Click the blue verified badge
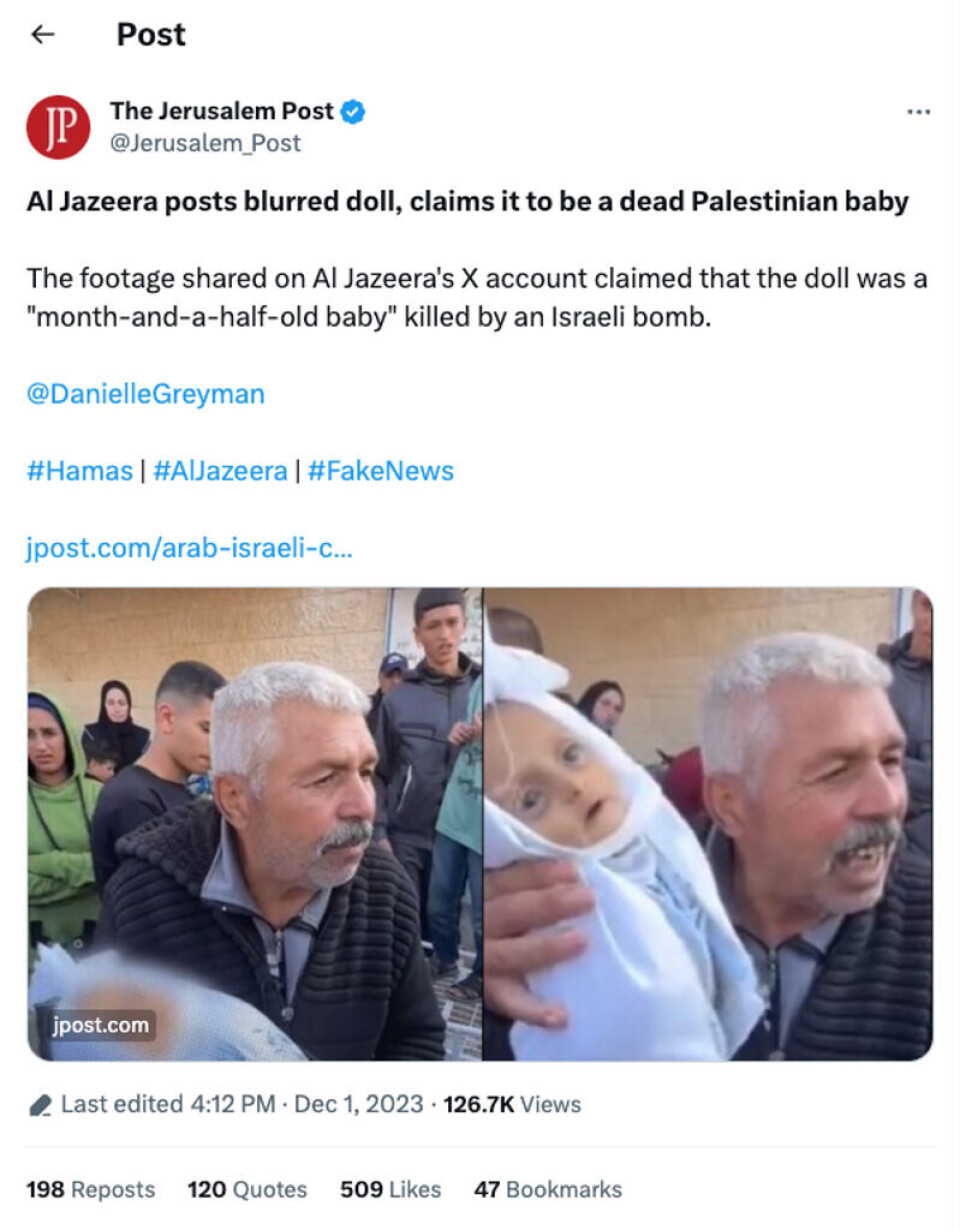The image size is (960, 1230). point(353,112)
